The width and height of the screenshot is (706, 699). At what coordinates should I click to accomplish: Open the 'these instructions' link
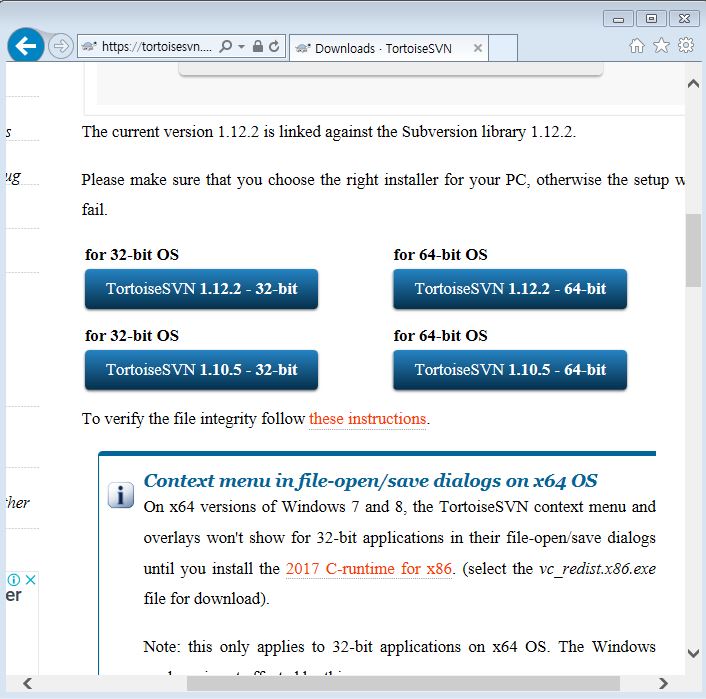367,419
